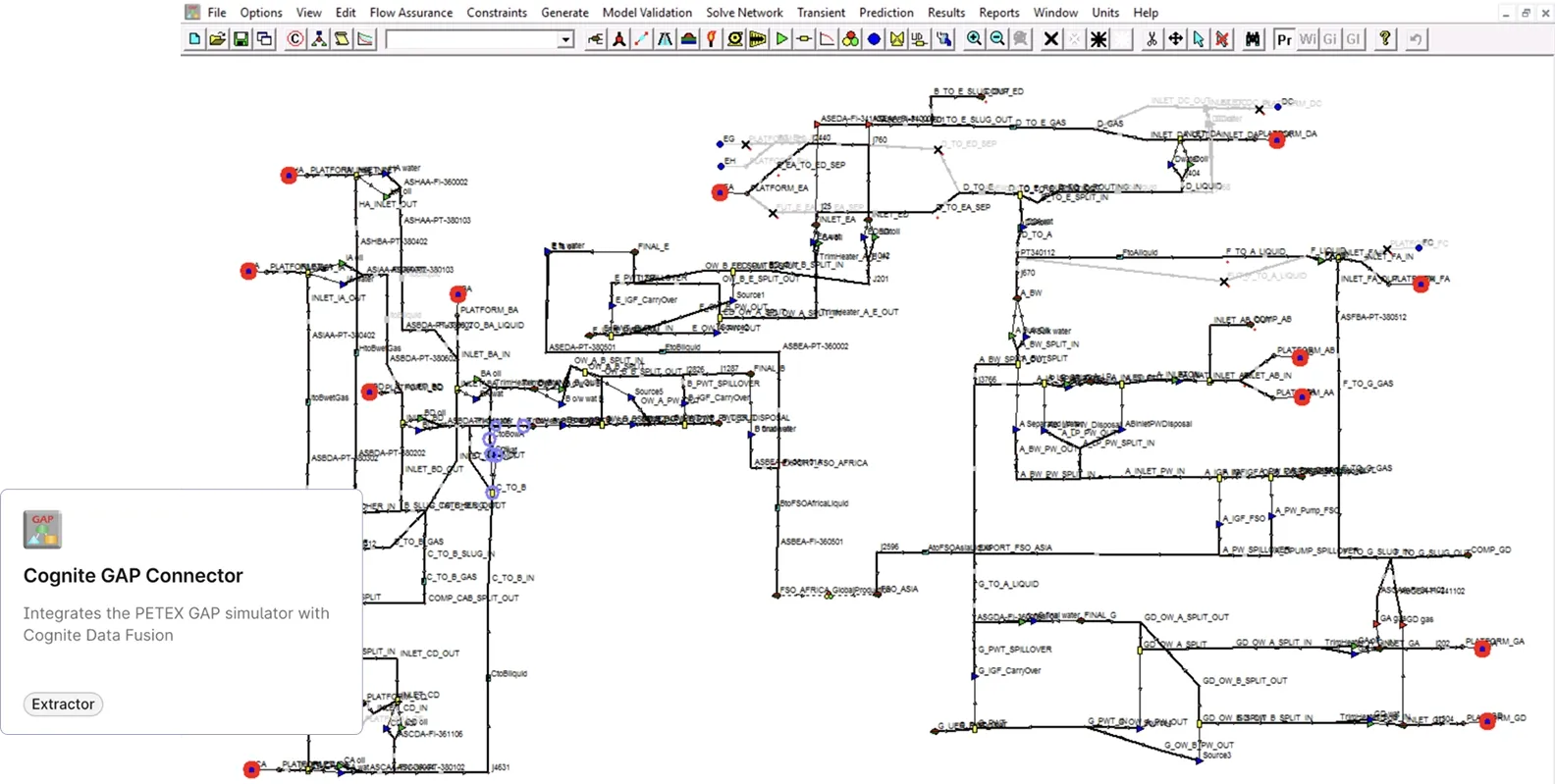Open the Model Validation menu
Viewport: 1555px width, 784px height.
(x=647, y=13)
